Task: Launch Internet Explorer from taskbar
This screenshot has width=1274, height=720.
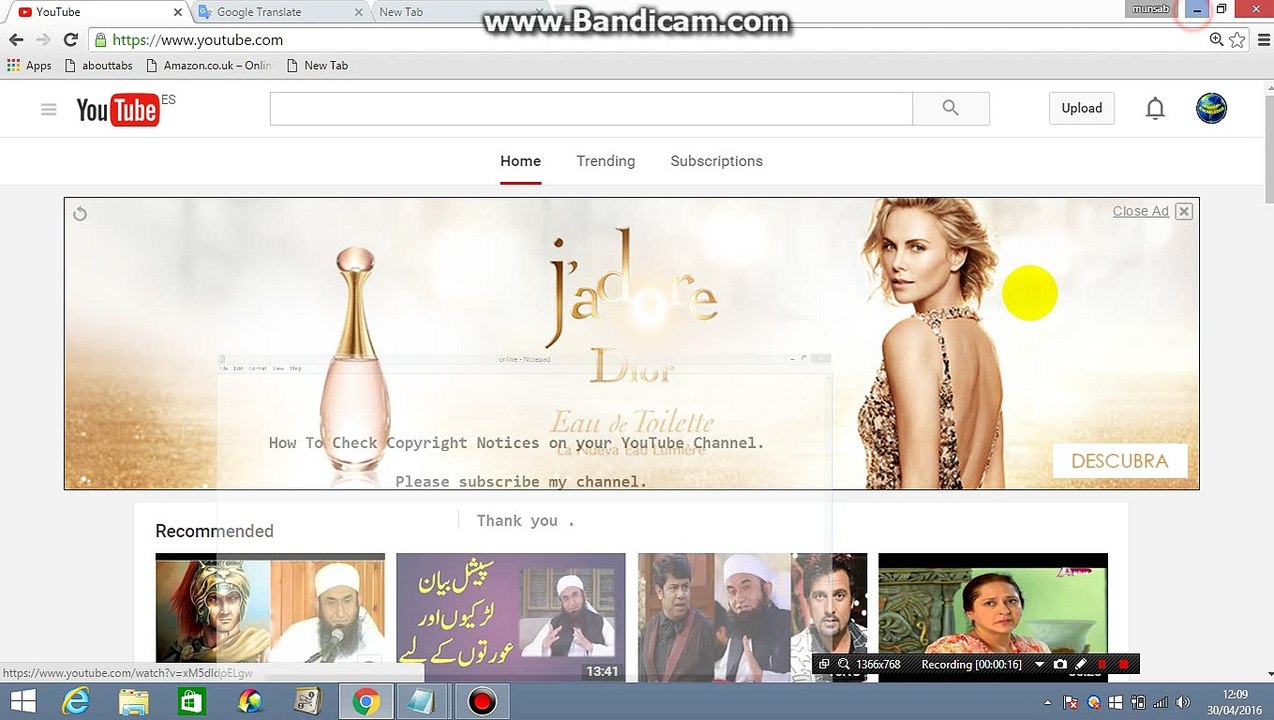Action: [x=76, y=702]
